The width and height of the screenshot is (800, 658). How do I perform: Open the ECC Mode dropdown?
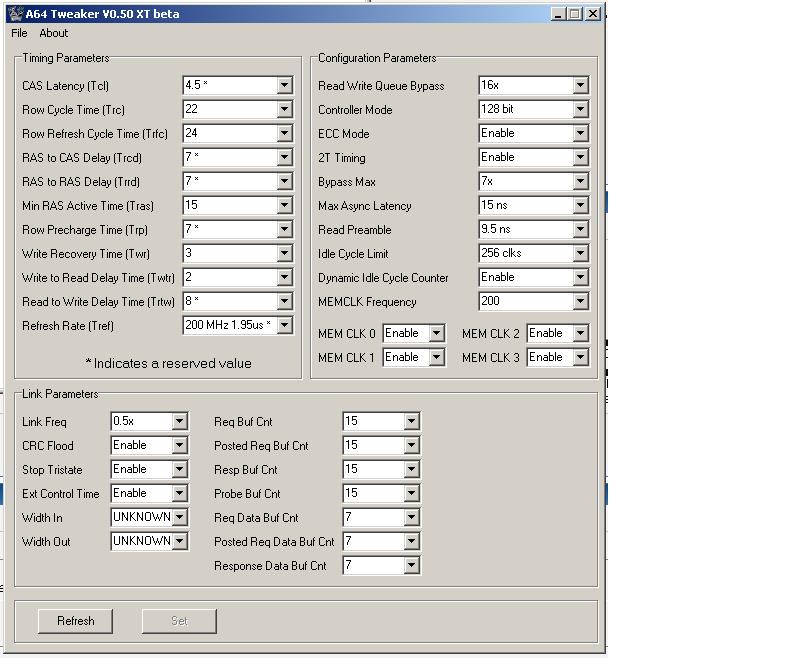point(581,133)
